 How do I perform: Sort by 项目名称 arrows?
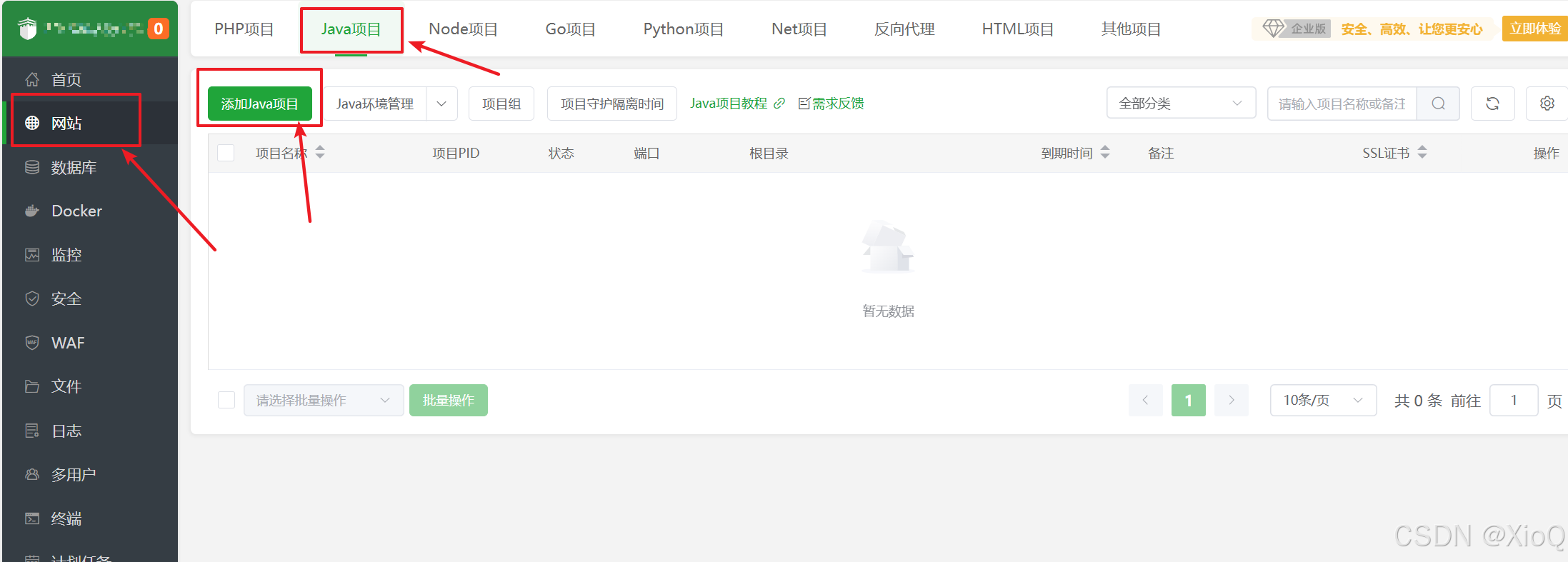[x=320, y=152]
